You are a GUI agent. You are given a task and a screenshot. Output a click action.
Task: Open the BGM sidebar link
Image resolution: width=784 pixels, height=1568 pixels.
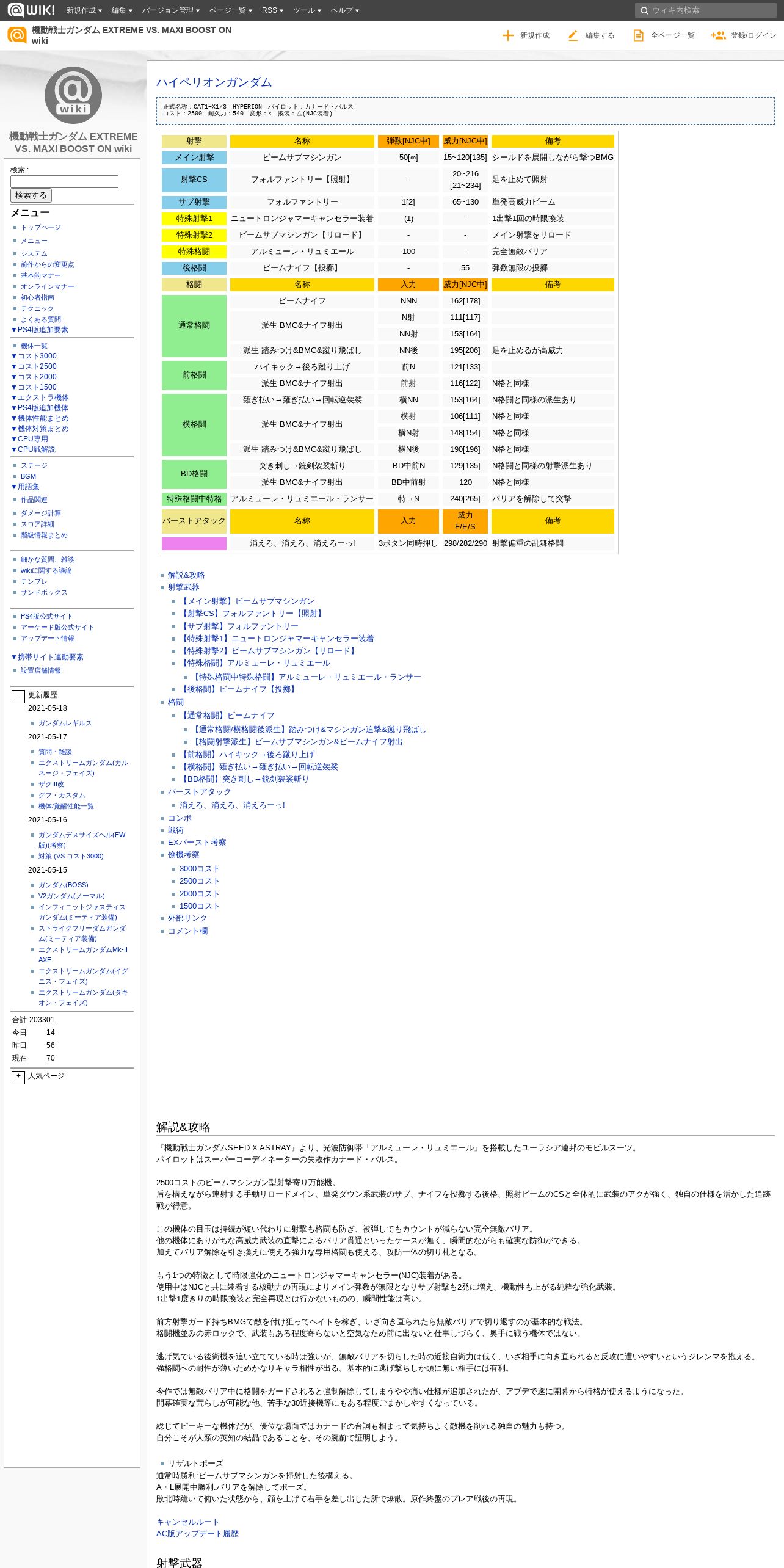tap(28, 476)
